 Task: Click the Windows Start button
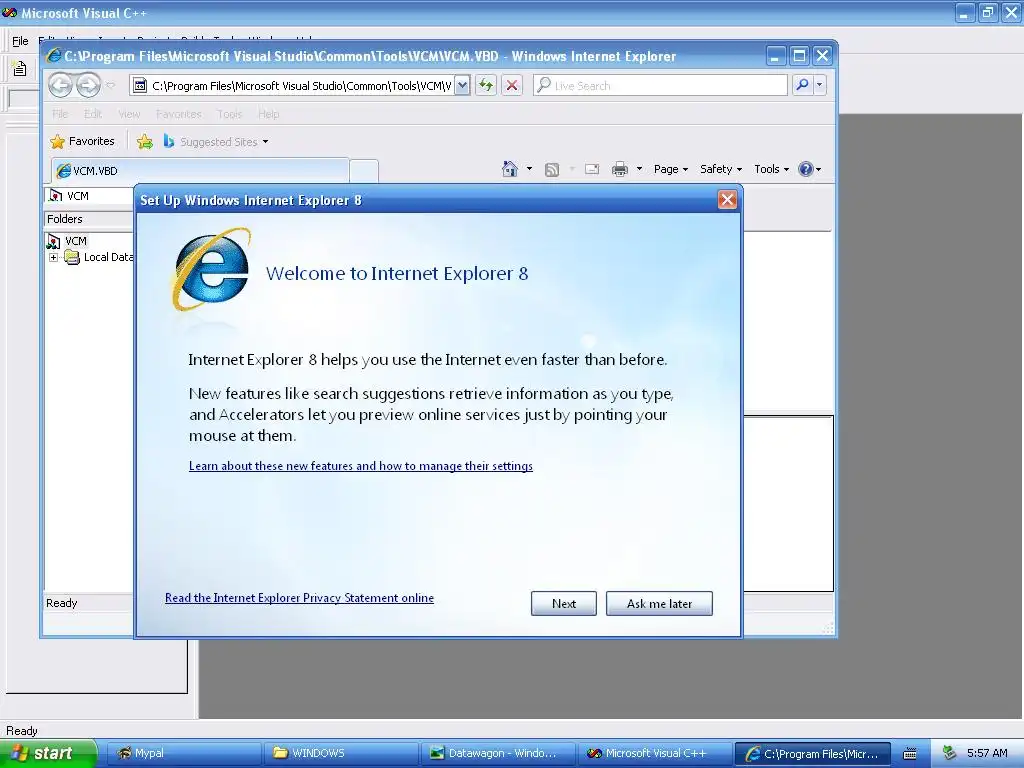(48, 753)
